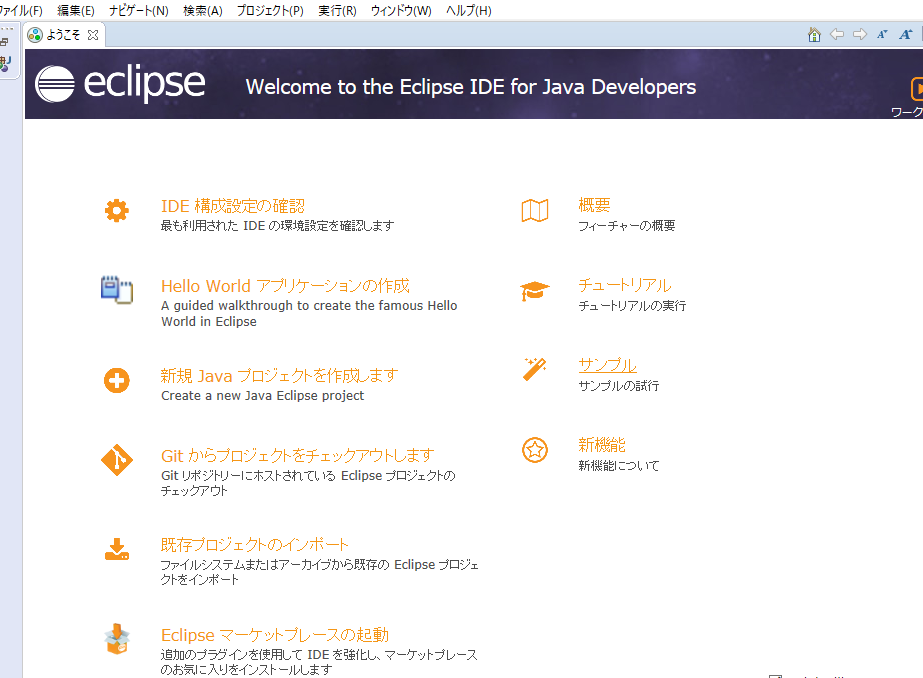923x678 pixels.
Task: Click the text 'チュートリアルの実行'
Action: click(x=632, y=306)
